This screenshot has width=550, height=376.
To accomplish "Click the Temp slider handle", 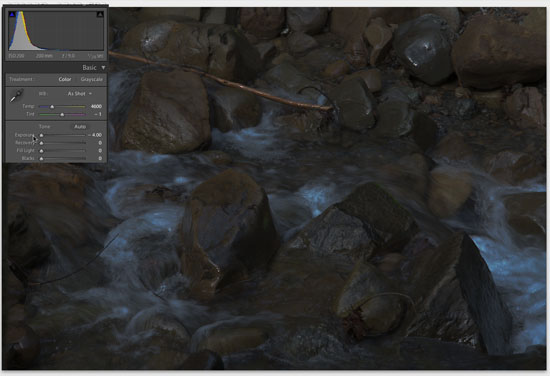I will coord(52,106).
